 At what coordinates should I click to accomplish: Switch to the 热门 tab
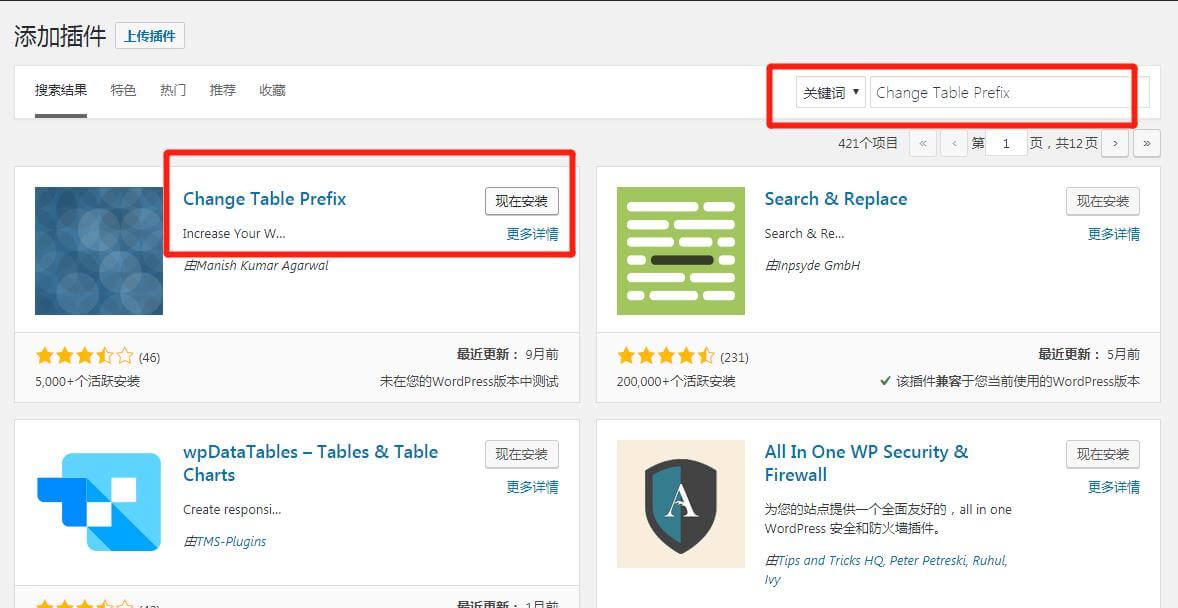(173, 91)
